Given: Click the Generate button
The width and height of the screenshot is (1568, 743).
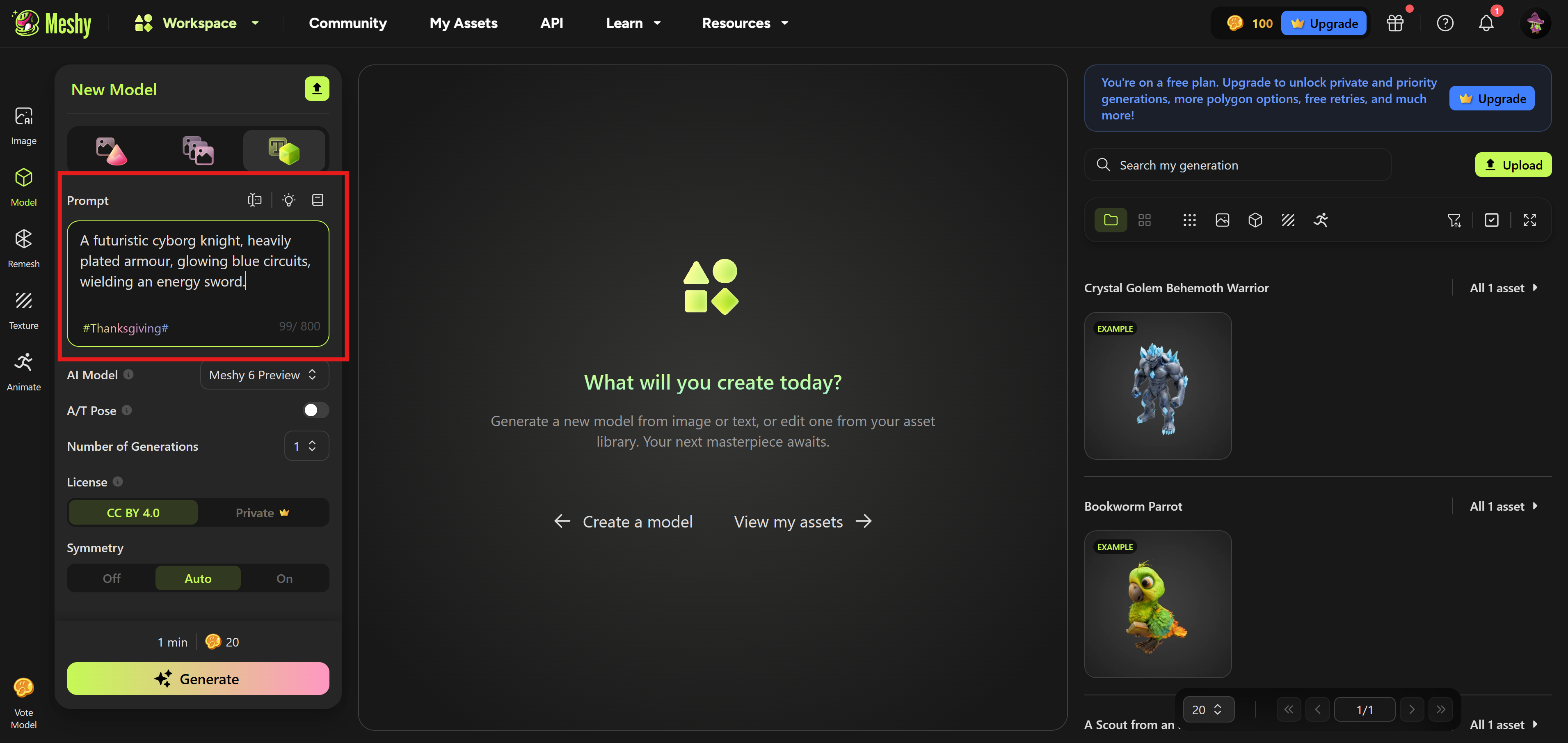Looking at the screenshot, I should (x=198, y=679).
